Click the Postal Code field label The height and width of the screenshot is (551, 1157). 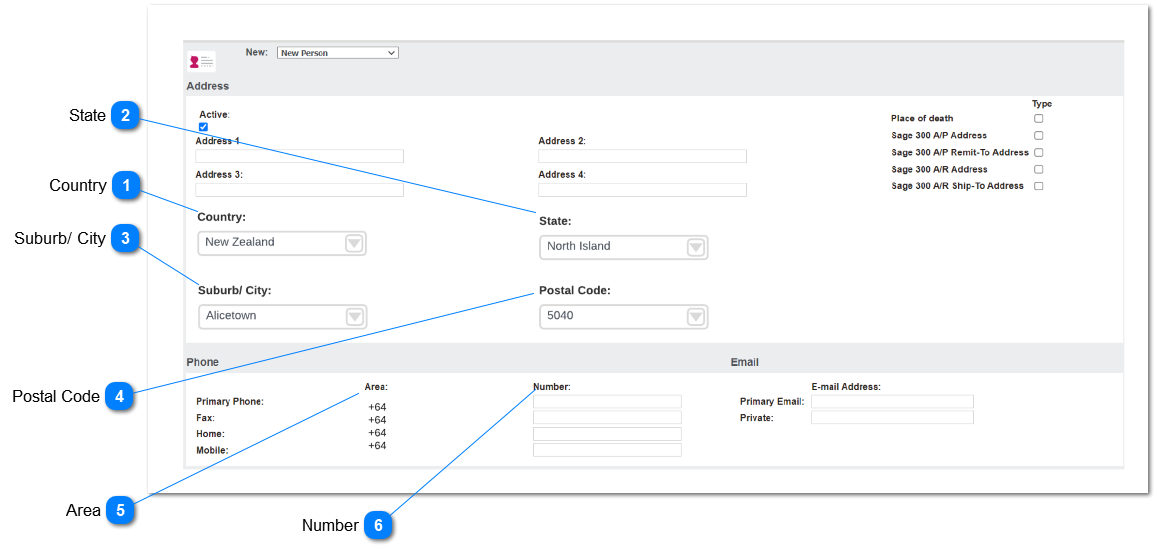tap(575, 291)
